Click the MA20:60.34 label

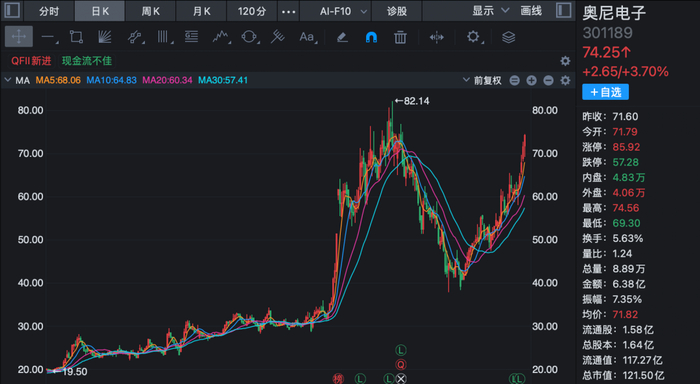[x=167, y=80]
